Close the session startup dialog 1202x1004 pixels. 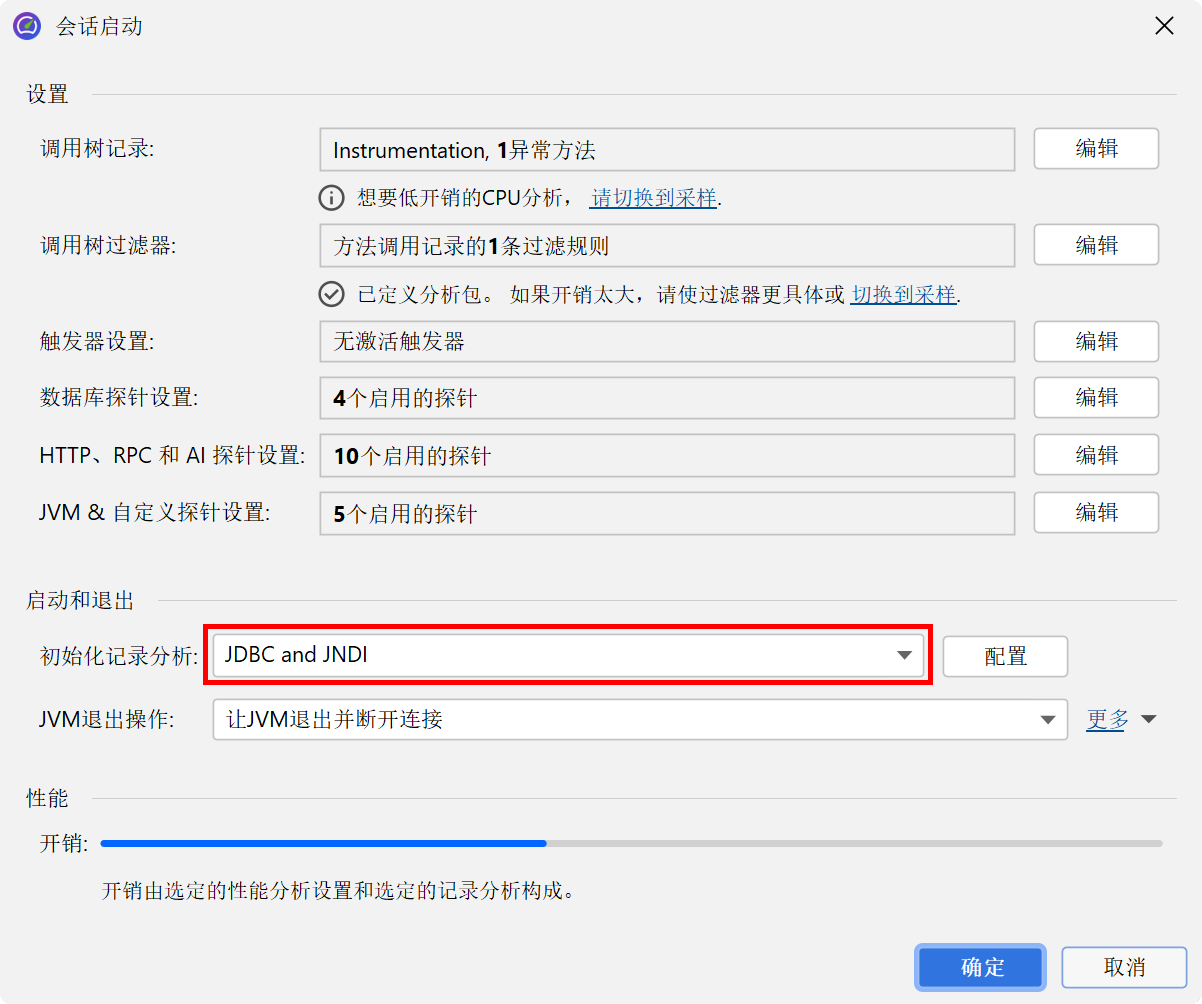pos(1164,26)
